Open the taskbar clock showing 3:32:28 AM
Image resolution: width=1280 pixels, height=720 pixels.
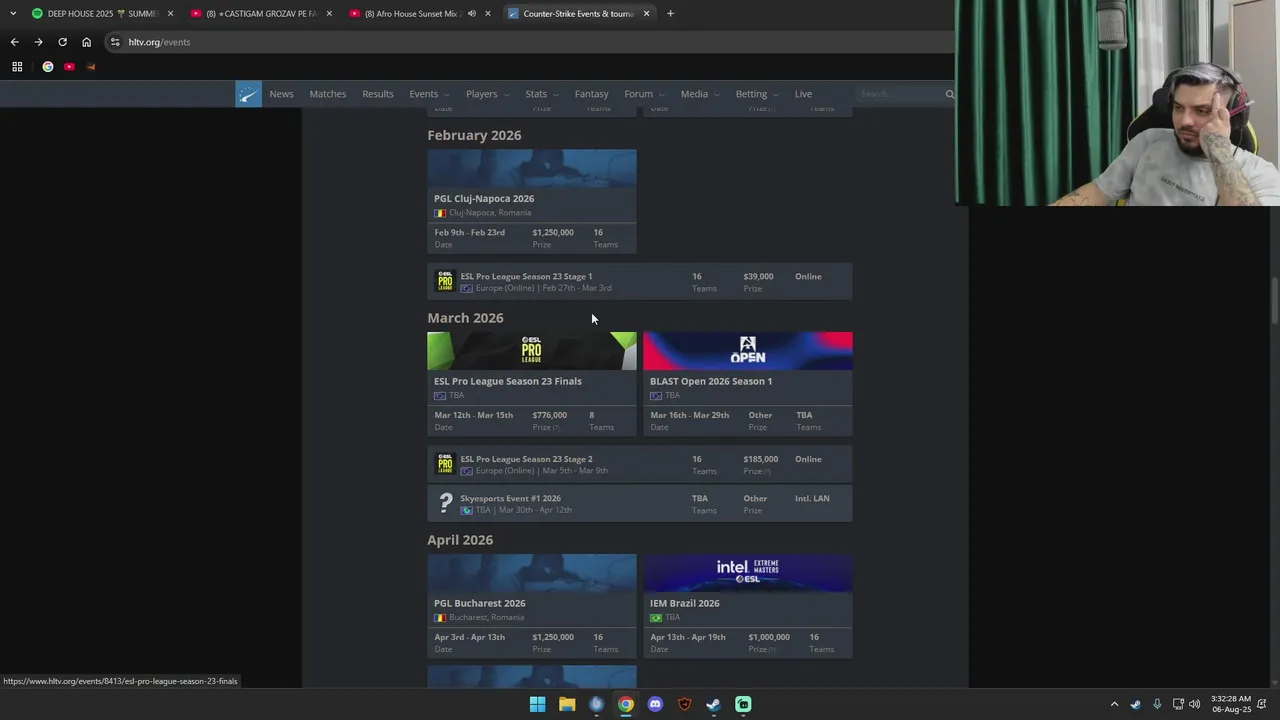1231,704
